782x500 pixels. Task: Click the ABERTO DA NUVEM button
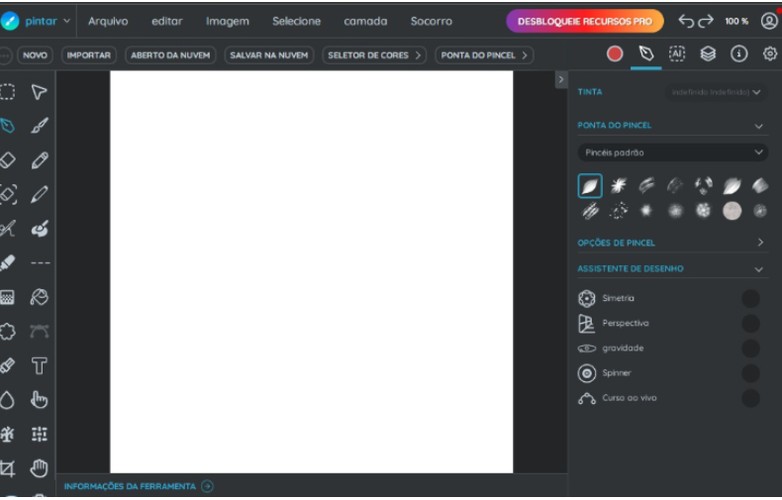coord(170,55)
